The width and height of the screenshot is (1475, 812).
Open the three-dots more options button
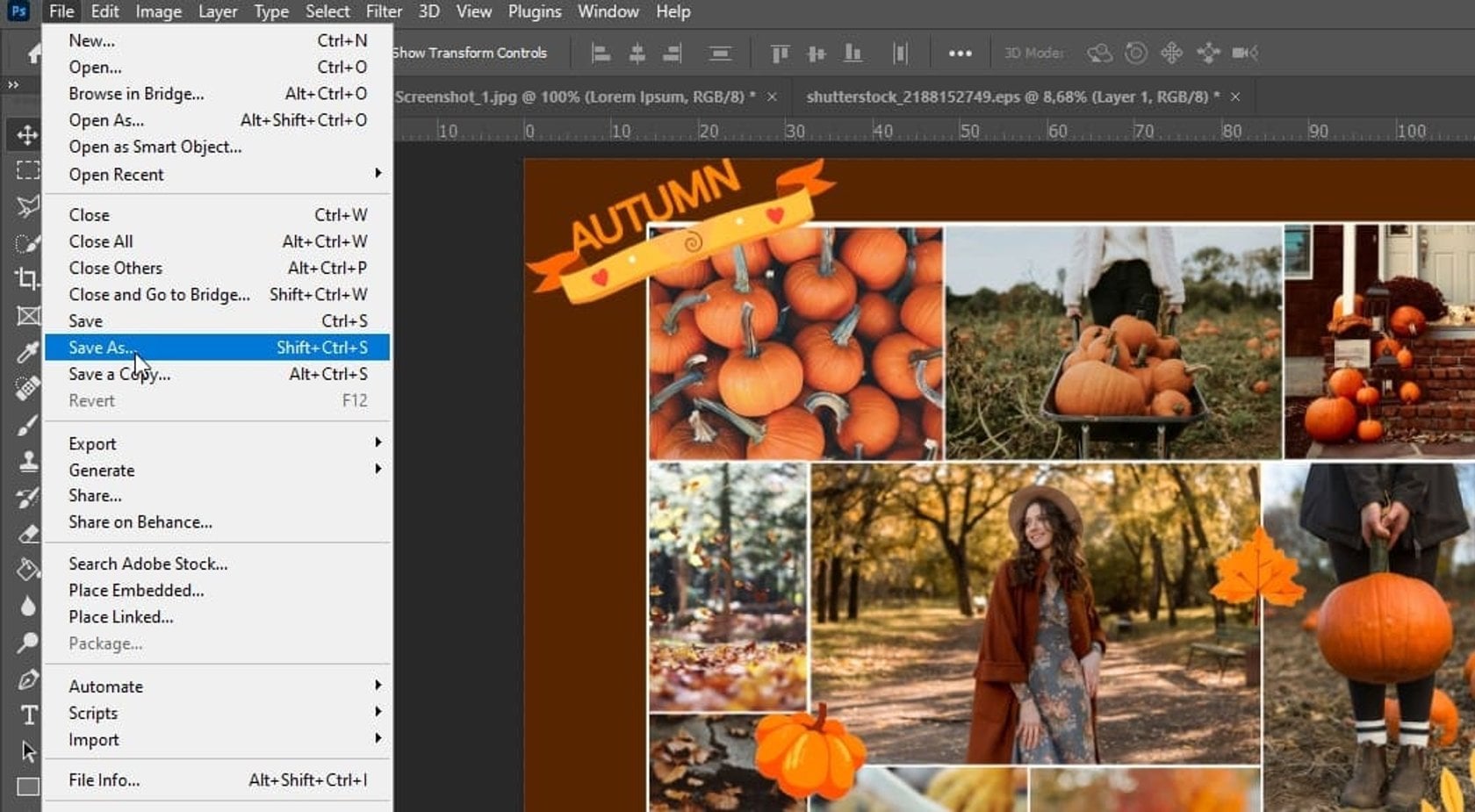pos(961,53)
